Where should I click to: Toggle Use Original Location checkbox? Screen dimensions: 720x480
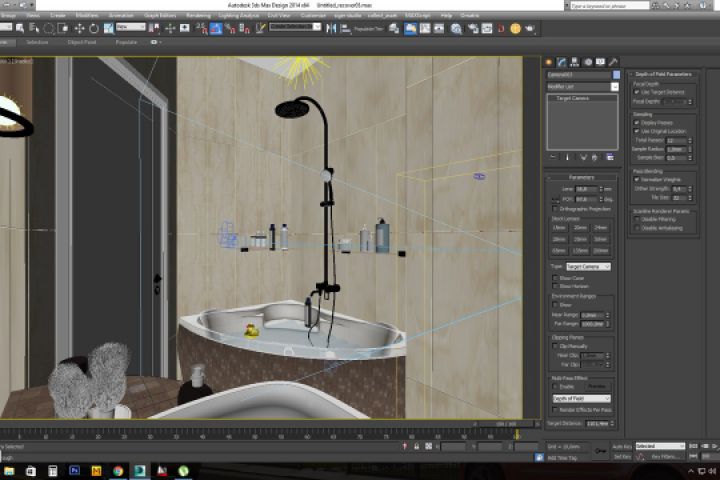[636, 131]
